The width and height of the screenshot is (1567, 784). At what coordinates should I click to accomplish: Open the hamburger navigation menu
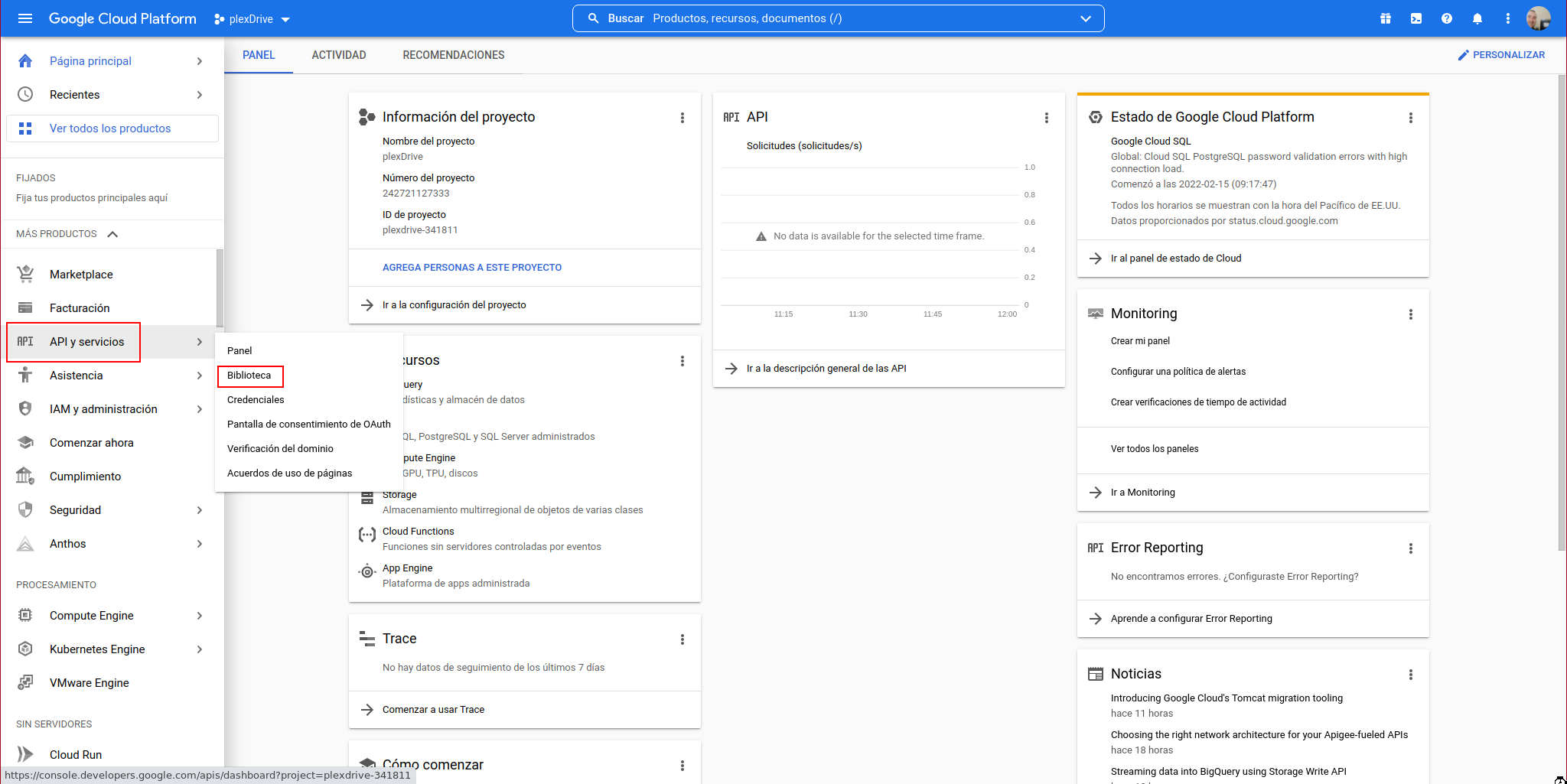[x=25, y=18]
